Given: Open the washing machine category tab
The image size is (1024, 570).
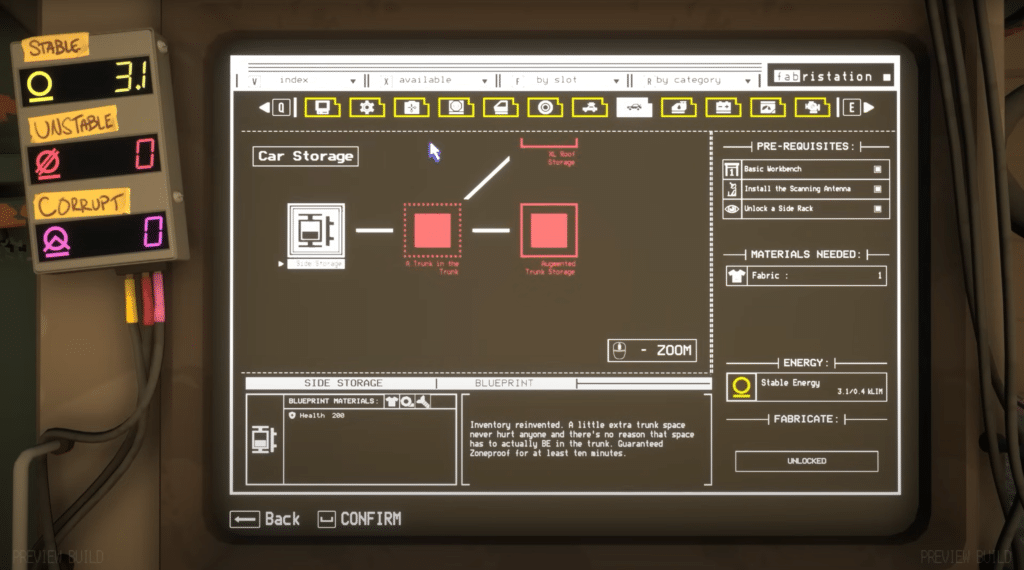Looking at the screenshot, I should tap(456, 107).
